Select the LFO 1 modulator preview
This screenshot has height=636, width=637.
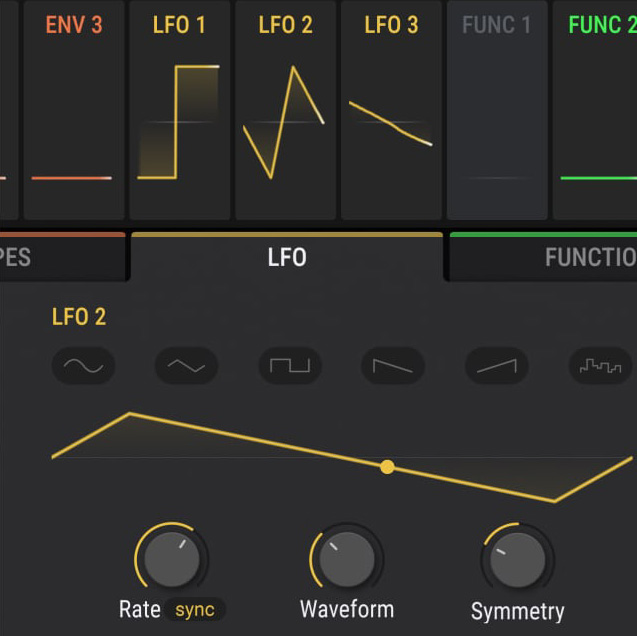pos(179,110)
